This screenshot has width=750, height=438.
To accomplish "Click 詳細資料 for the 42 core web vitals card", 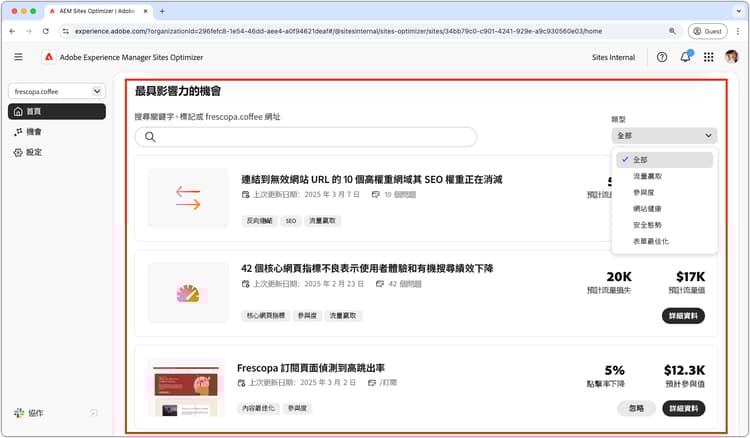I will tap(684, 316).
